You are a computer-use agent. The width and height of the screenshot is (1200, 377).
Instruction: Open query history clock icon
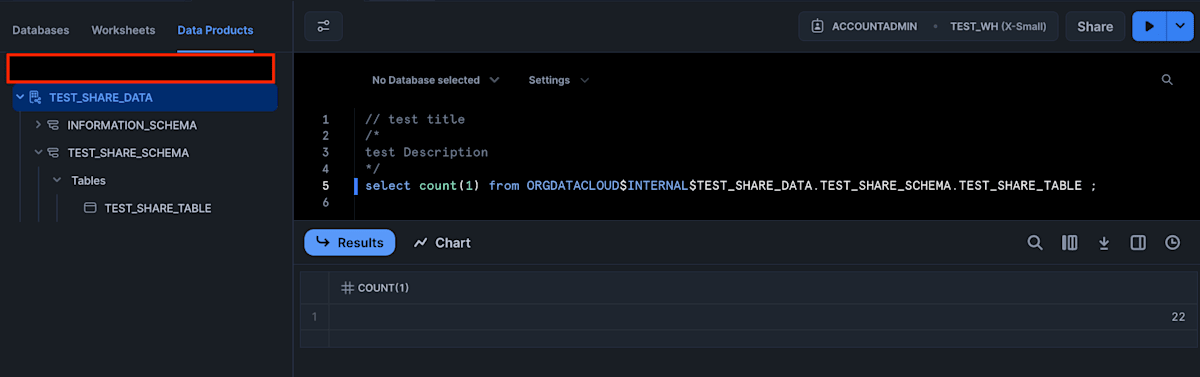[1173, 243]
